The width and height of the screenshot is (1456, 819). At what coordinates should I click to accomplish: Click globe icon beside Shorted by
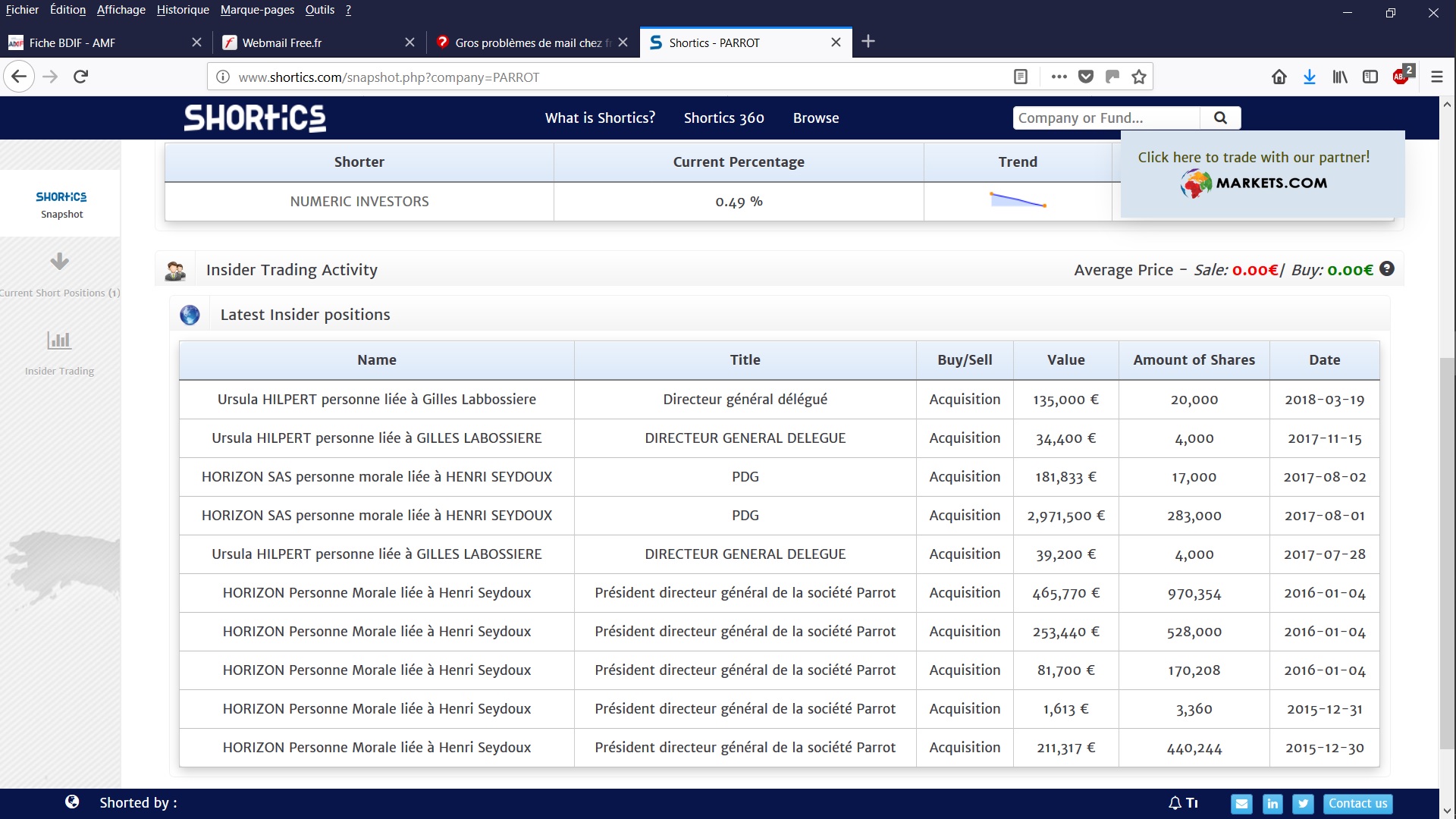point(72,802)
